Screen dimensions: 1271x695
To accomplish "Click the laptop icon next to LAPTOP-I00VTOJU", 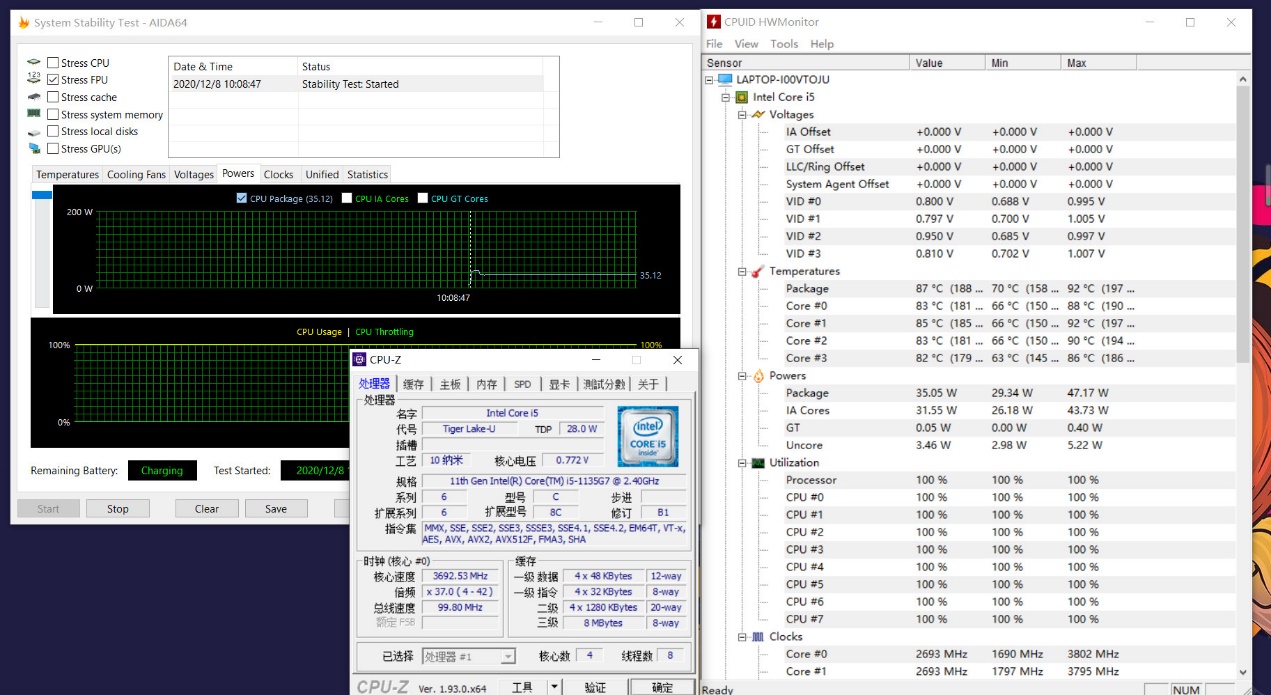I will (x=725, y=80).
